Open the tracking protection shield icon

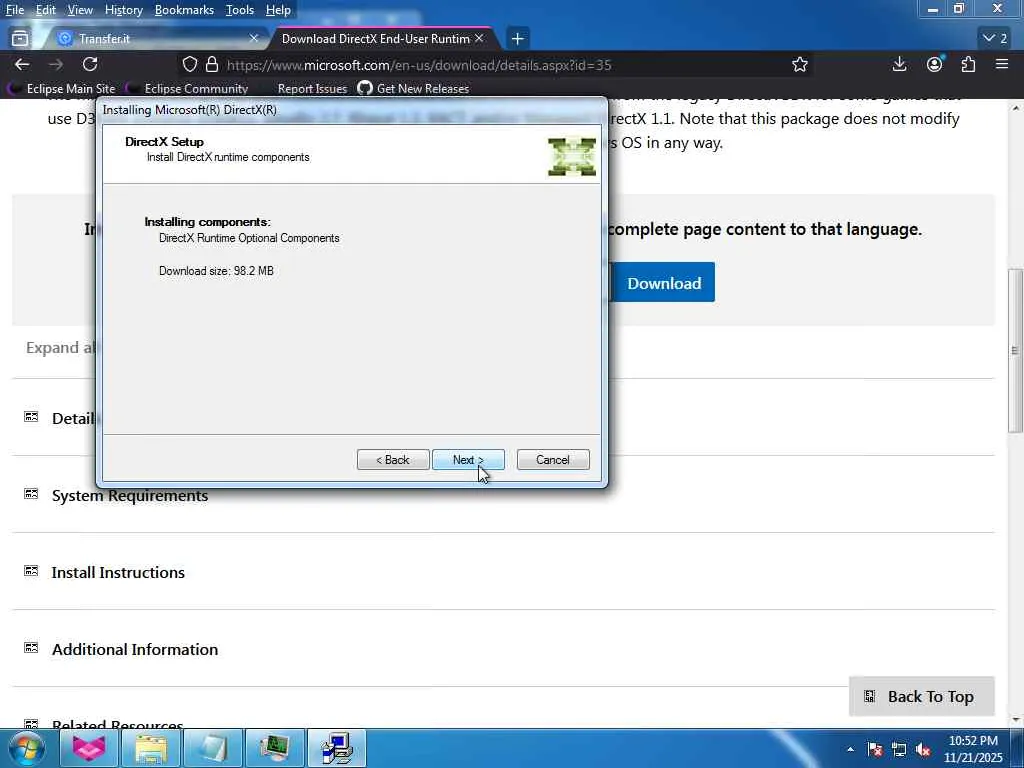189,64
